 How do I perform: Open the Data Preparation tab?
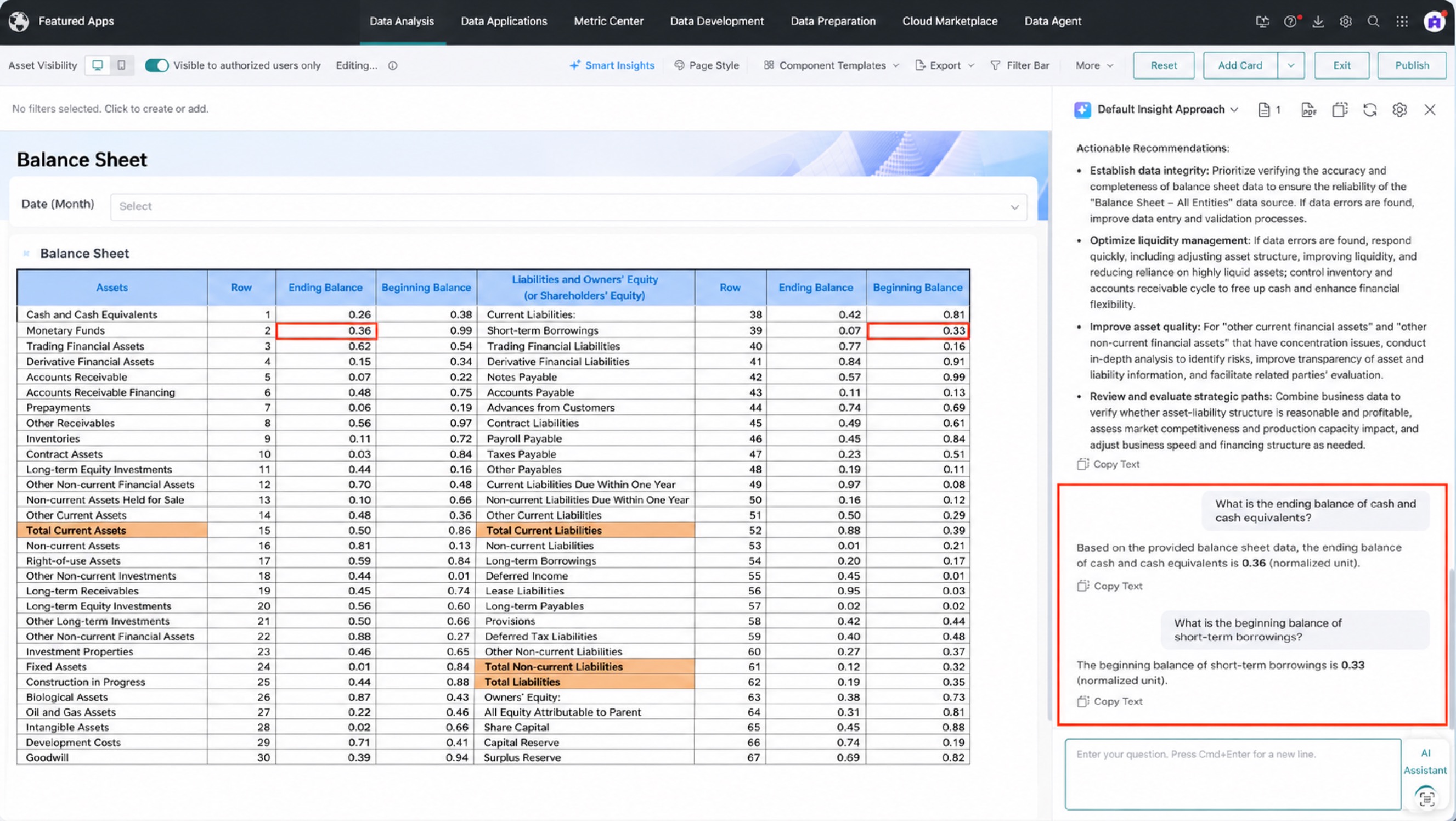coord(833,21)
